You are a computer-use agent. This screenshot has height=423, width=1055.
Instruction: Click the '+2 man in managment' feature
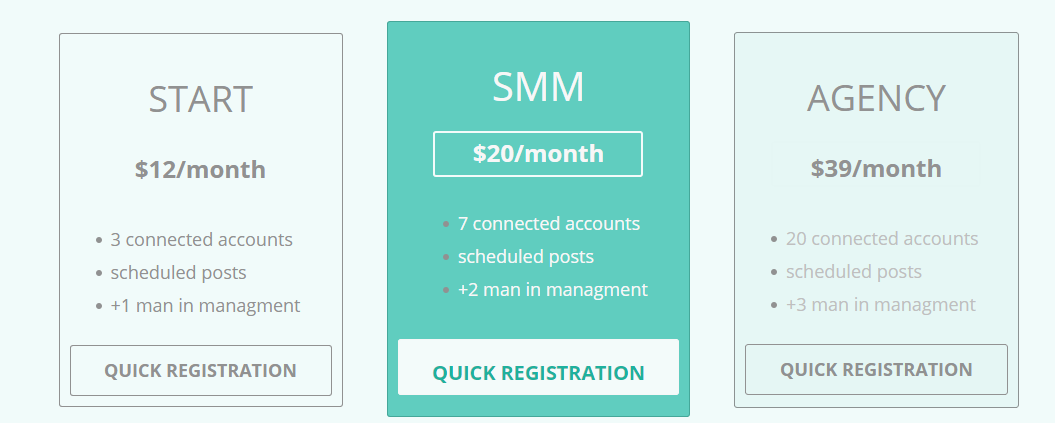click(552, 290)
